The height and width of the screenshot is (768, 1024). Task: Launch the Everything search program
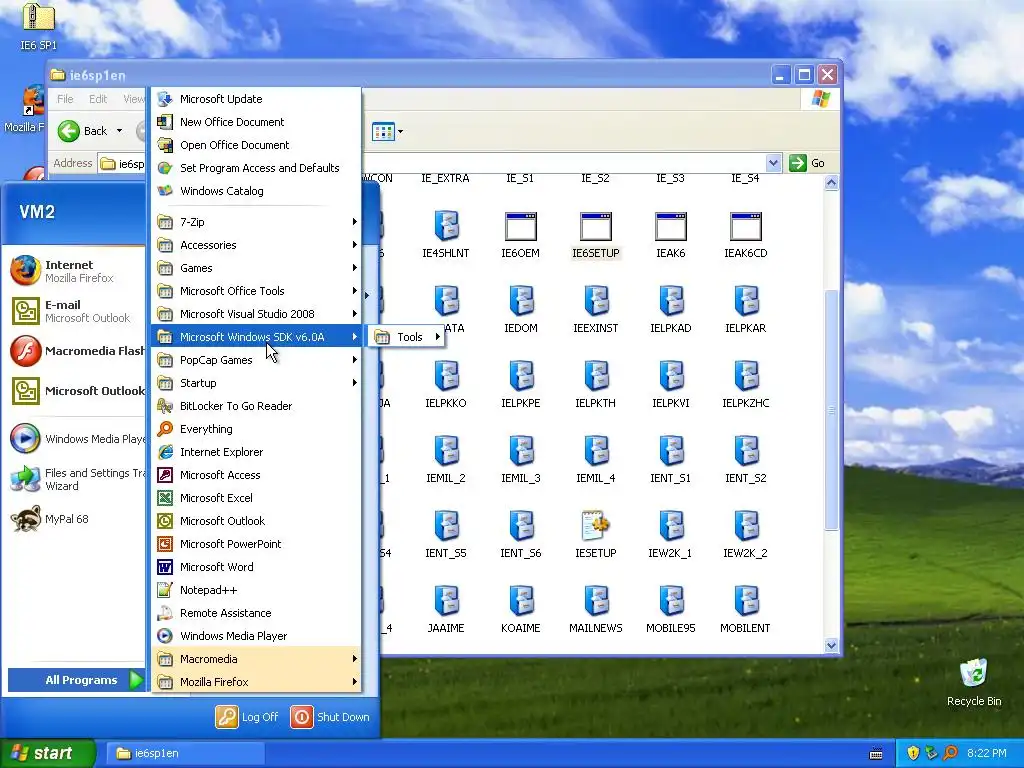point(256,429)
